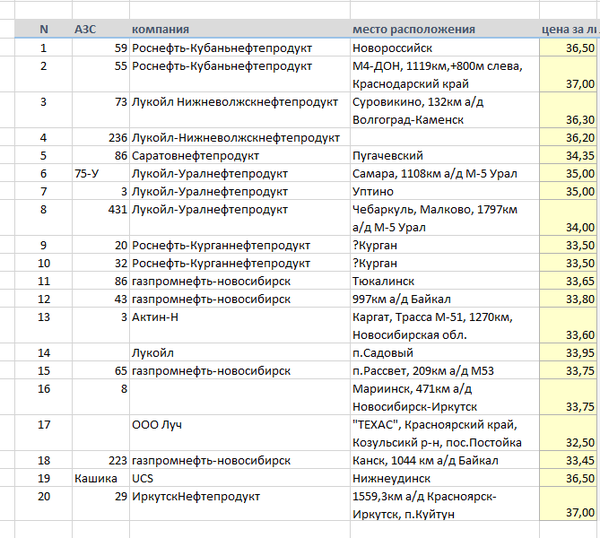Click the АЗС cell with value 431
600x538 pixels.
pos(101,218)
